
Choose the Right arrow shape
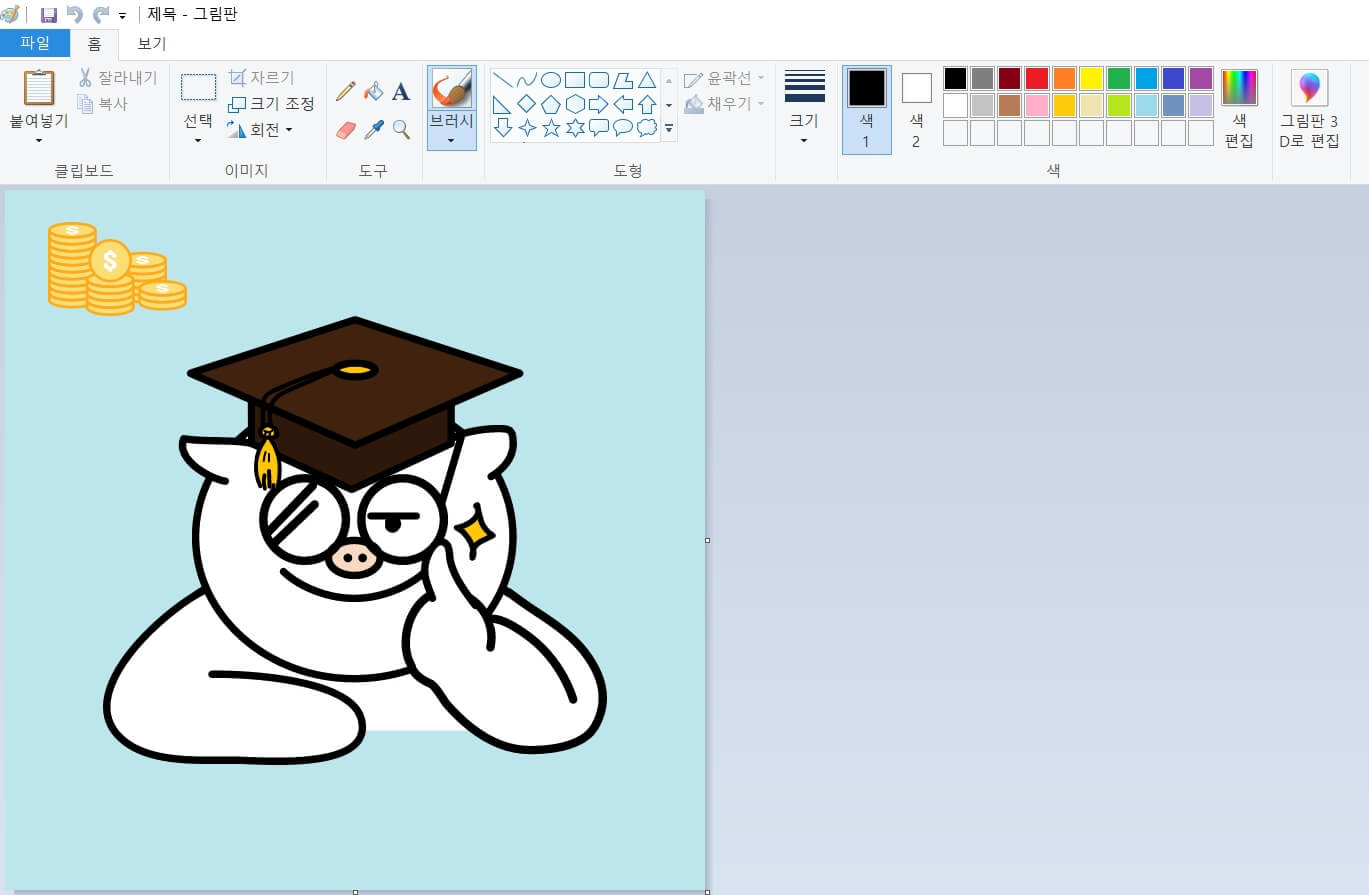(599, 104)
